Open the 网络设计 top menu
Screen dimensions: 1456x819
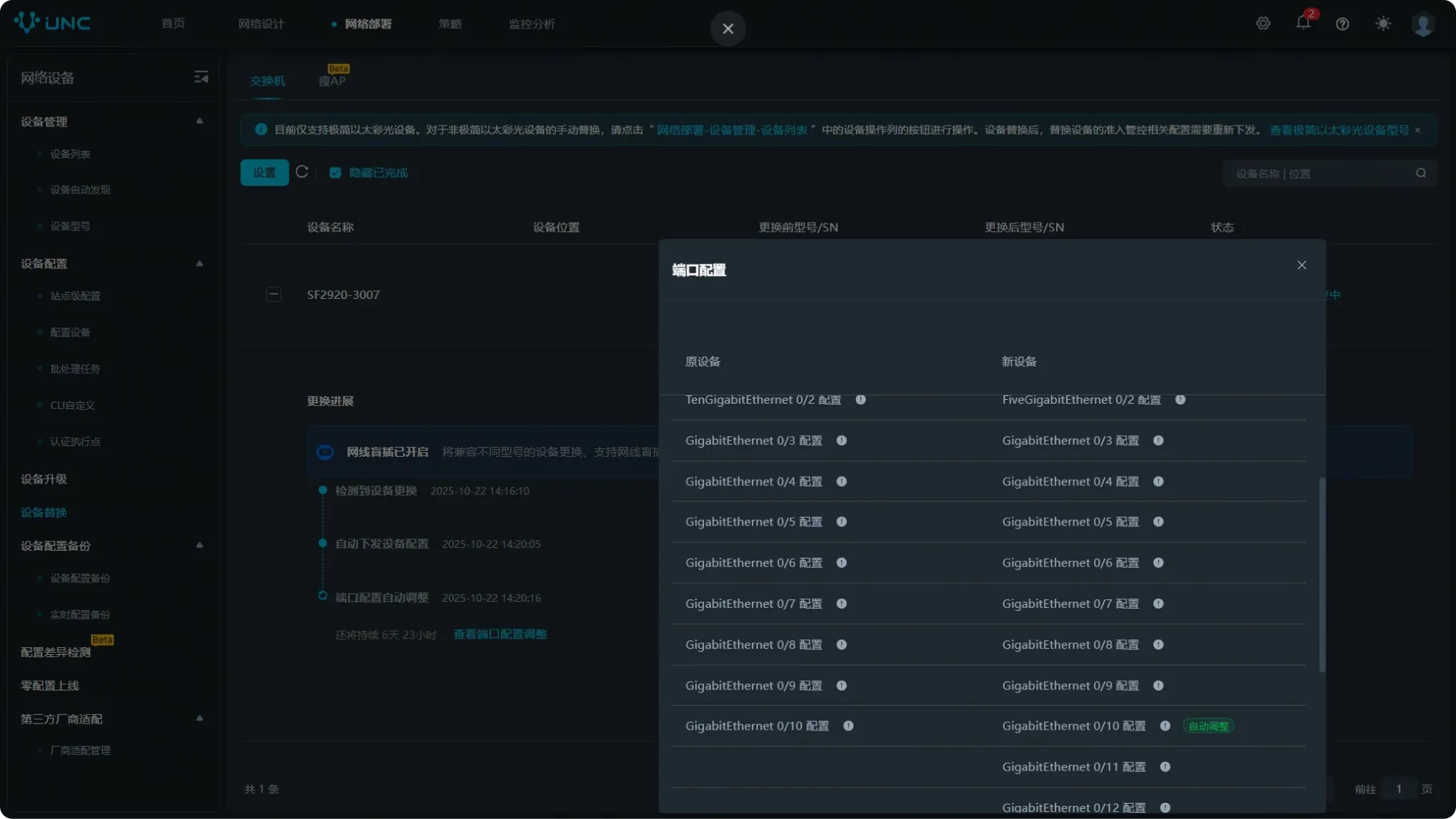tap(261, 24)
